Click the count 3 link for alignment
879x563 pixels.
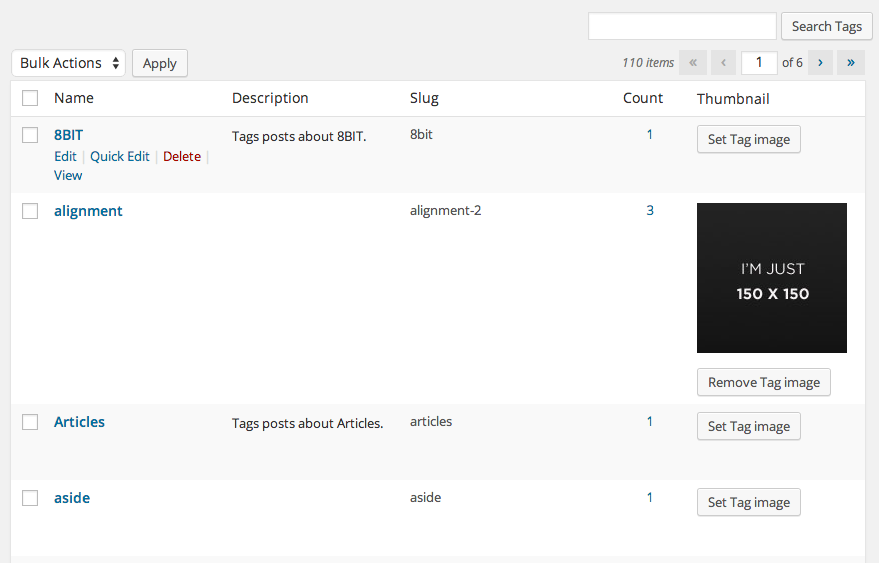pos(650,211)
